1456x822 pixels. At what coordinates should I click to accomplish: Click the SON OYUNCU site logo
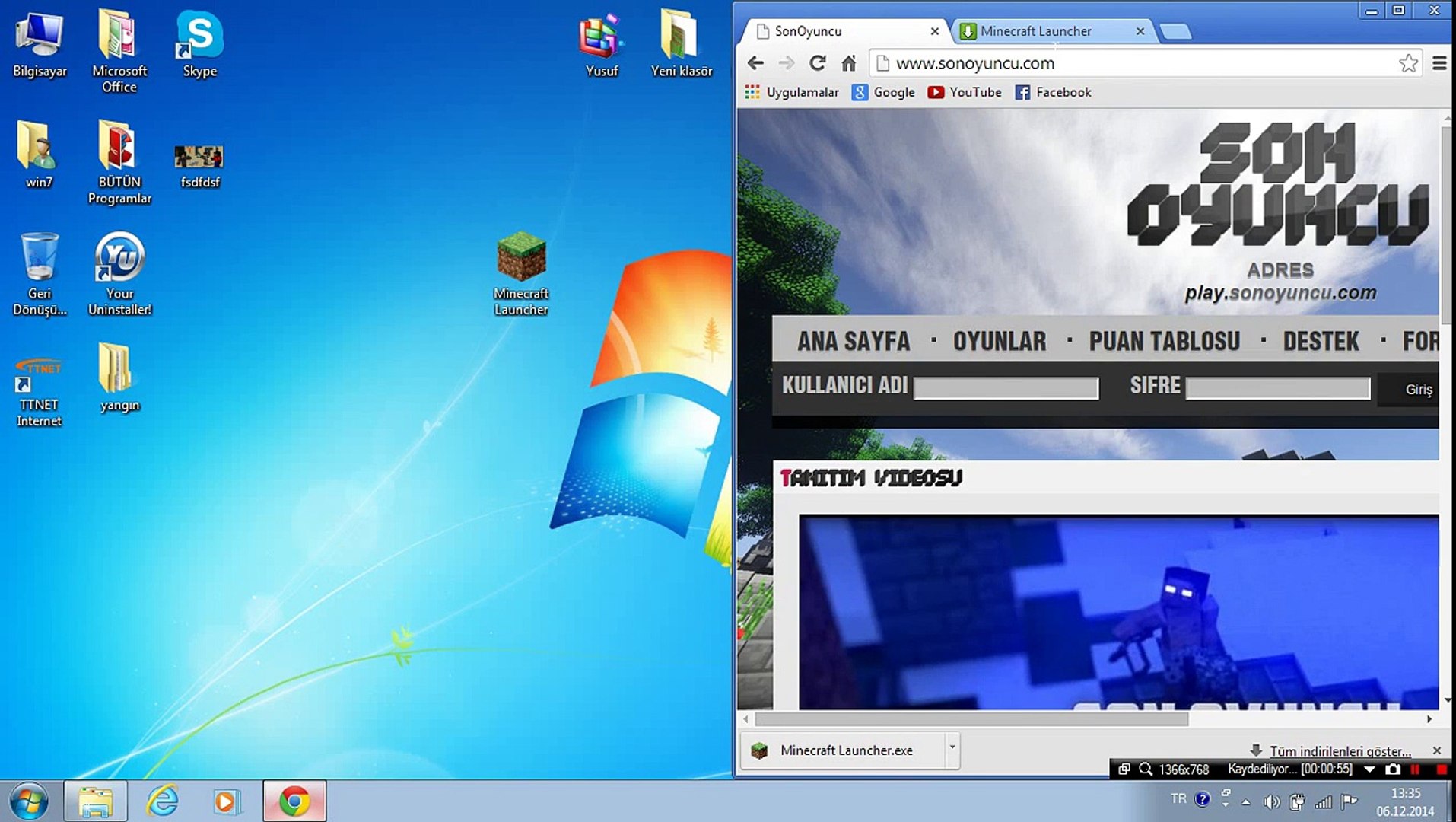point(1278,183)
